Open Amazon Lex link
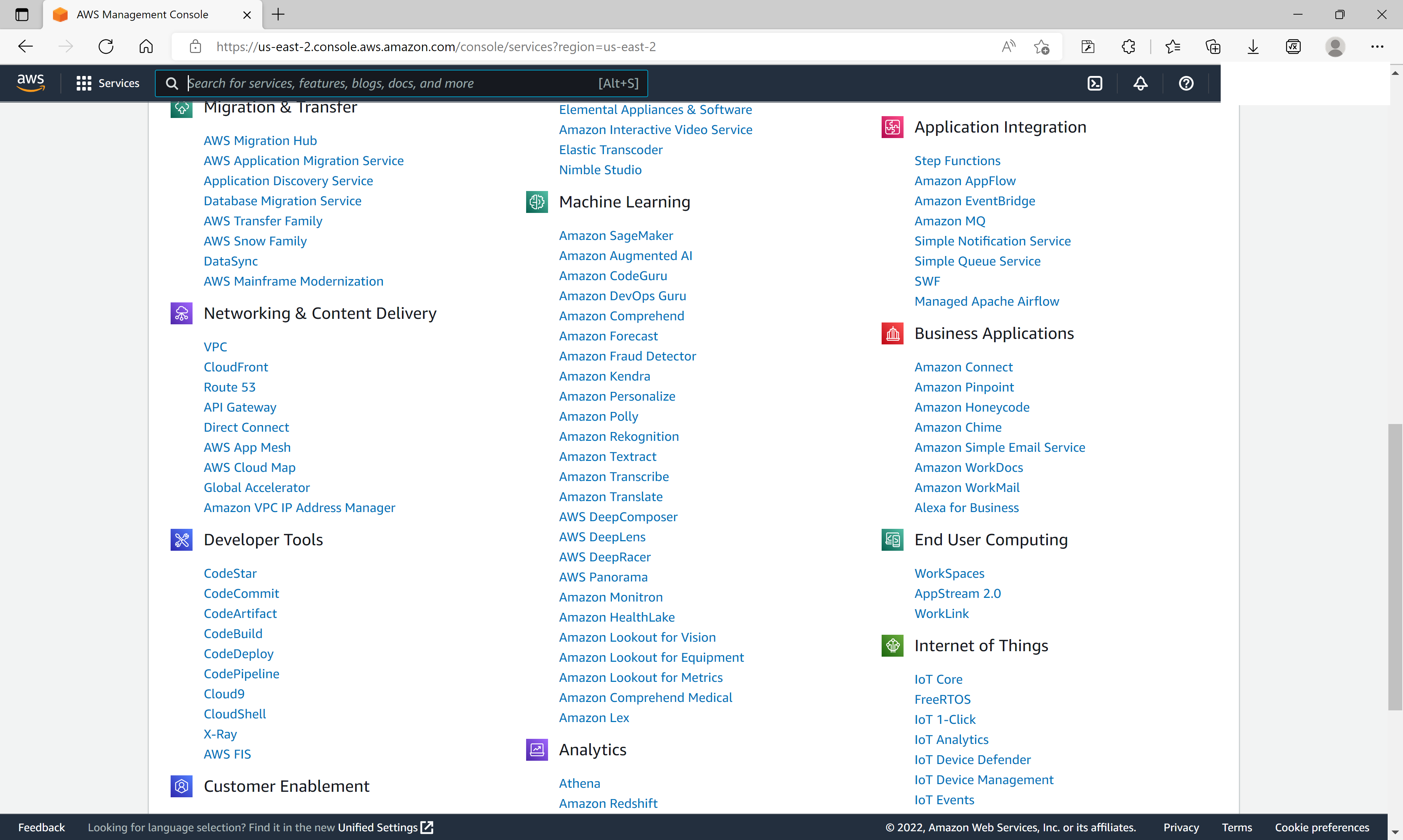The image size is (1403, 840). 594,718
